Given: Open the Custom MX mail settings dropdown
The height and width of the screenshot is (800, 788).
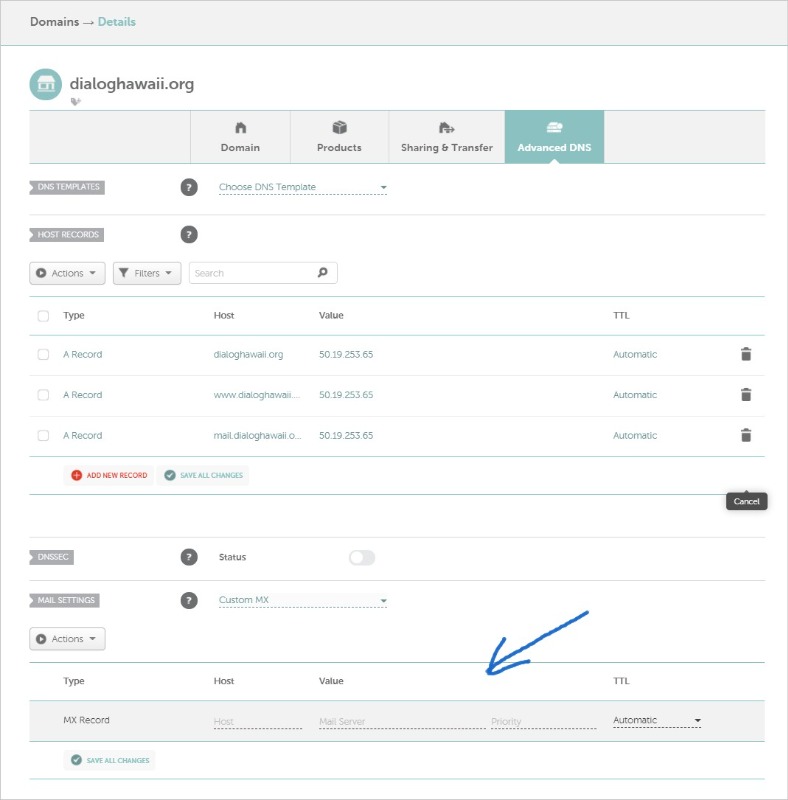Looking at the screenshot, I should [302, 601].
